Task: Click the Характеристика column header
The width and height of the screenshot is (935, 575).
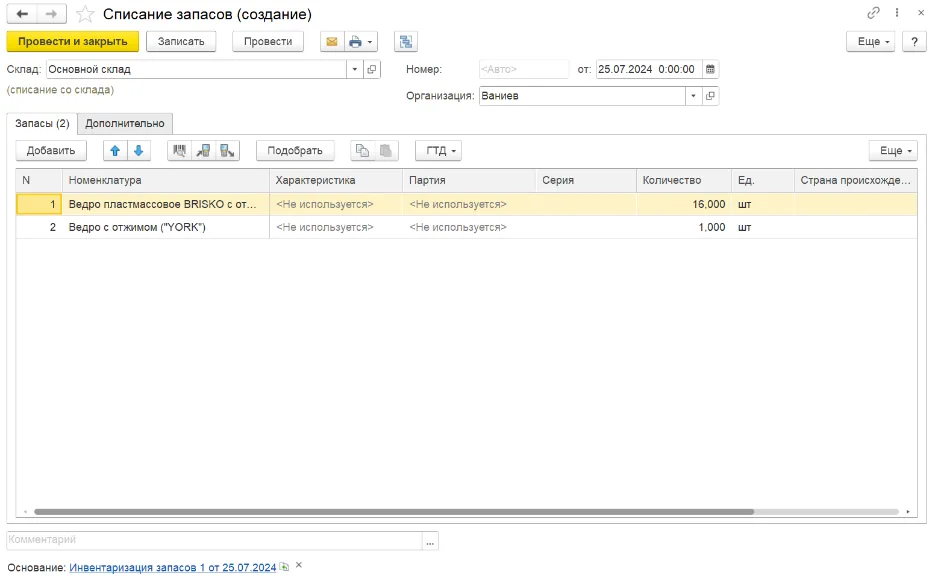Action: pos(336,180)
